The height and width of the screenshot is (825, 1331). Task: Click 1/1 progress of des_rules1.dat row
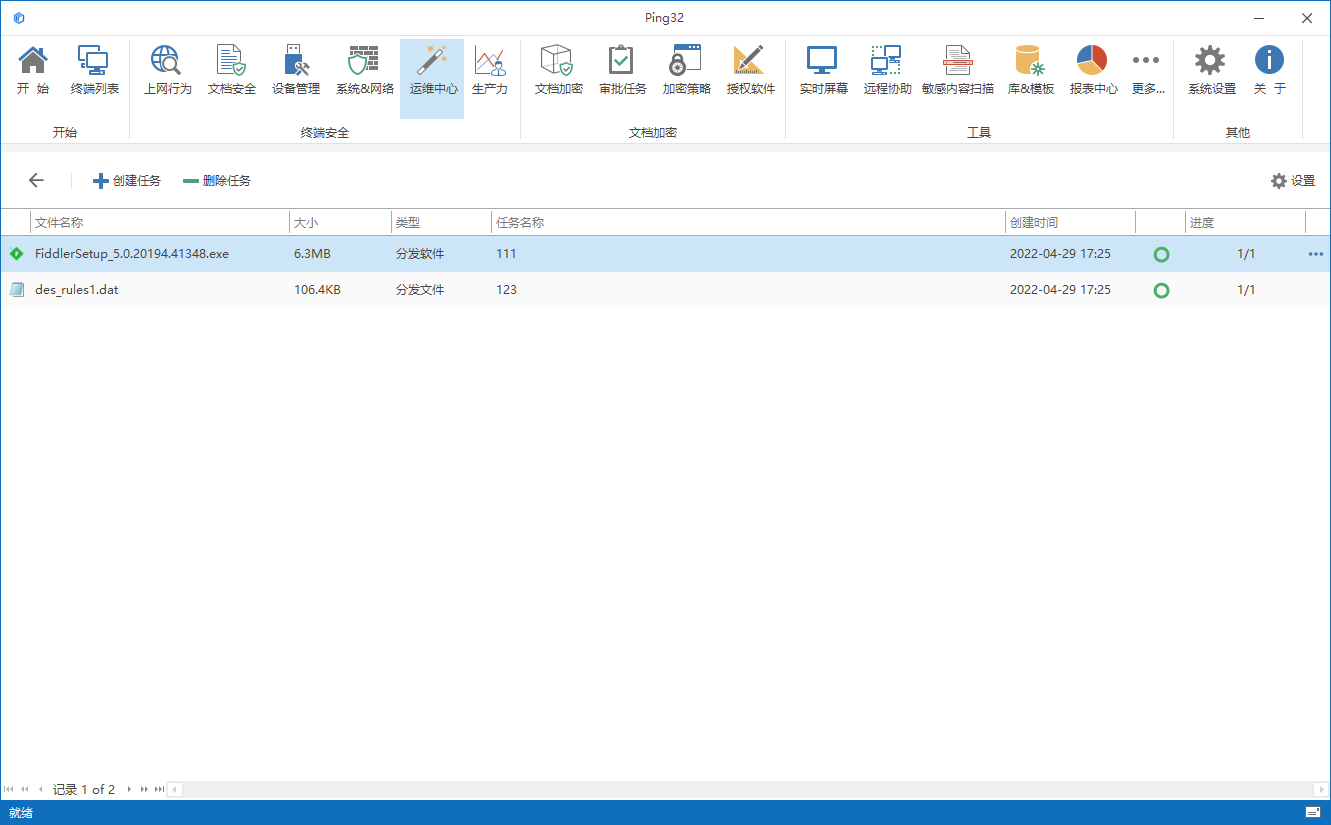(x=1246, y=290)
